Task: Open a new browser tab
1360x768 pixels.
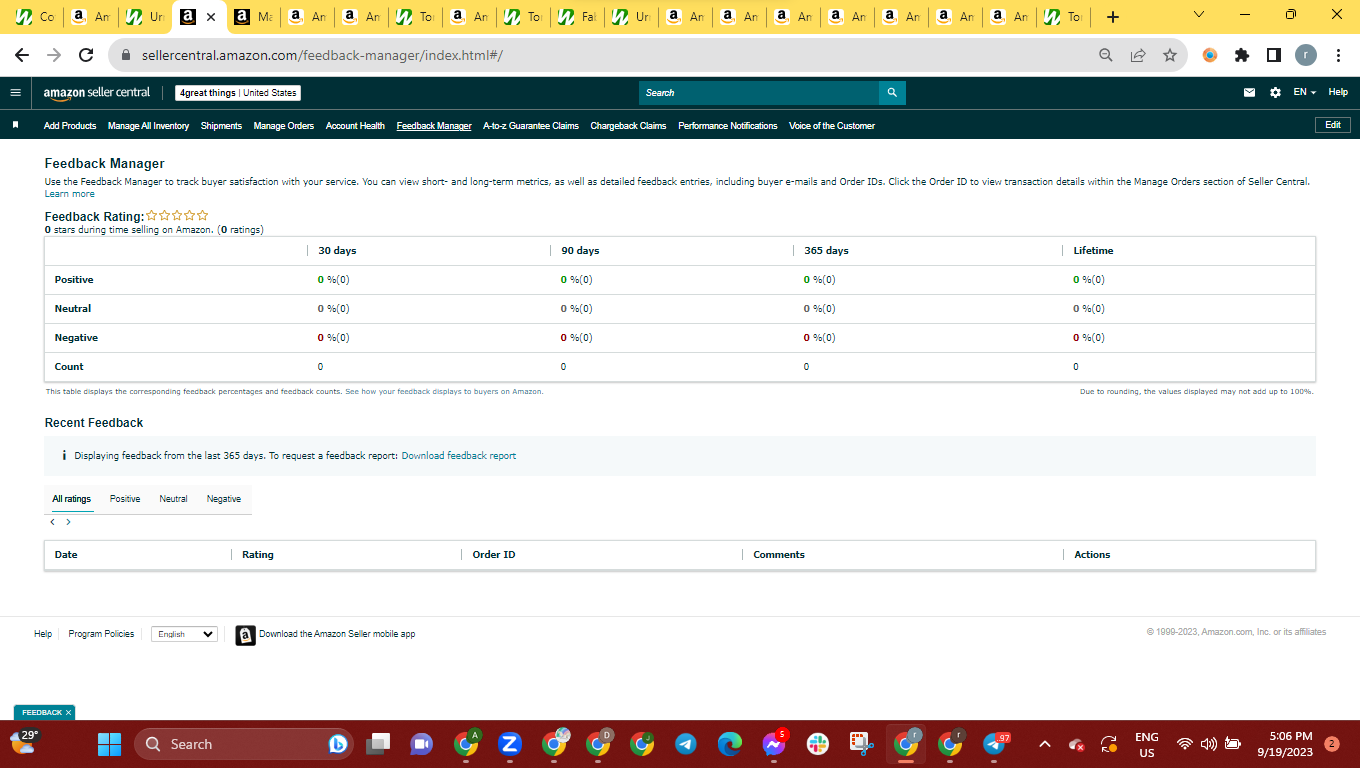Action: click(x=1113, y=17)
